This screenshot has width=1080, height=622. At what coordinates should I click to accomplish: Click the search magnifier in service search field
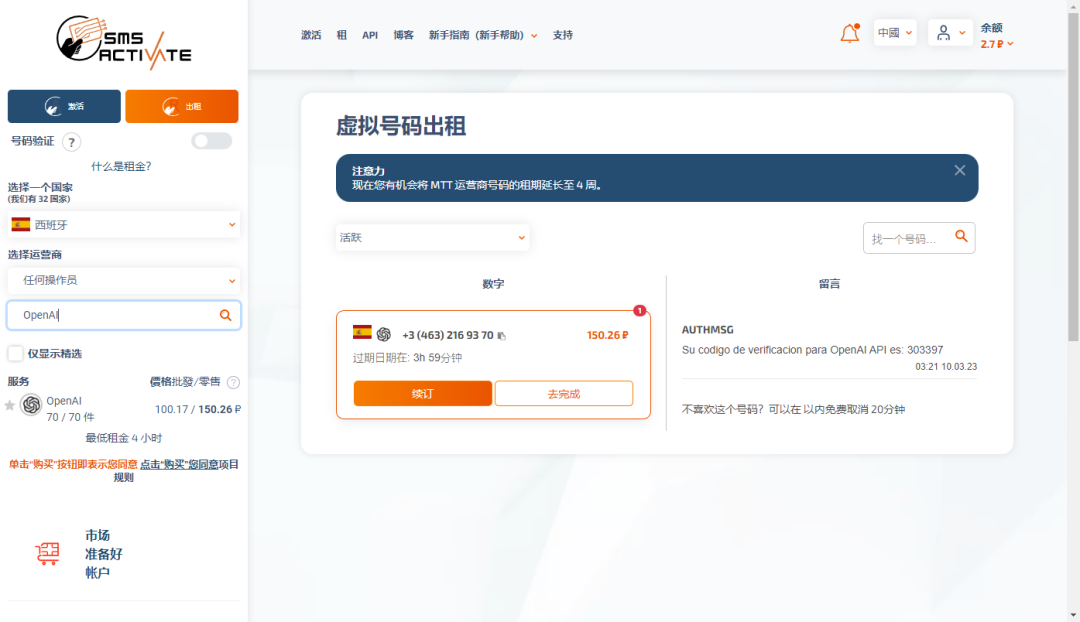226,315
